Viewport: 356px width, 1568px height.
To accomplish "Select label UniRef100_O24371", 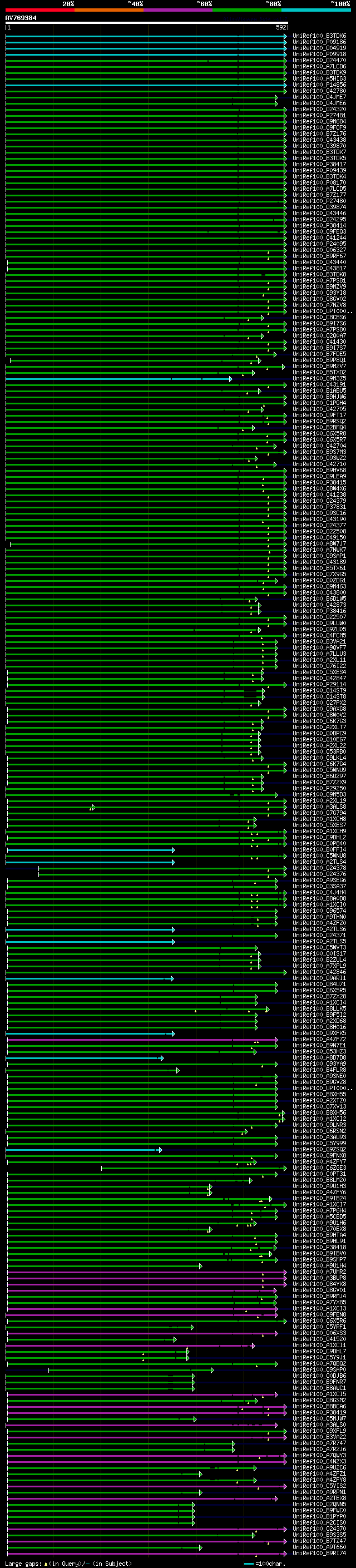I will point(319,936).
